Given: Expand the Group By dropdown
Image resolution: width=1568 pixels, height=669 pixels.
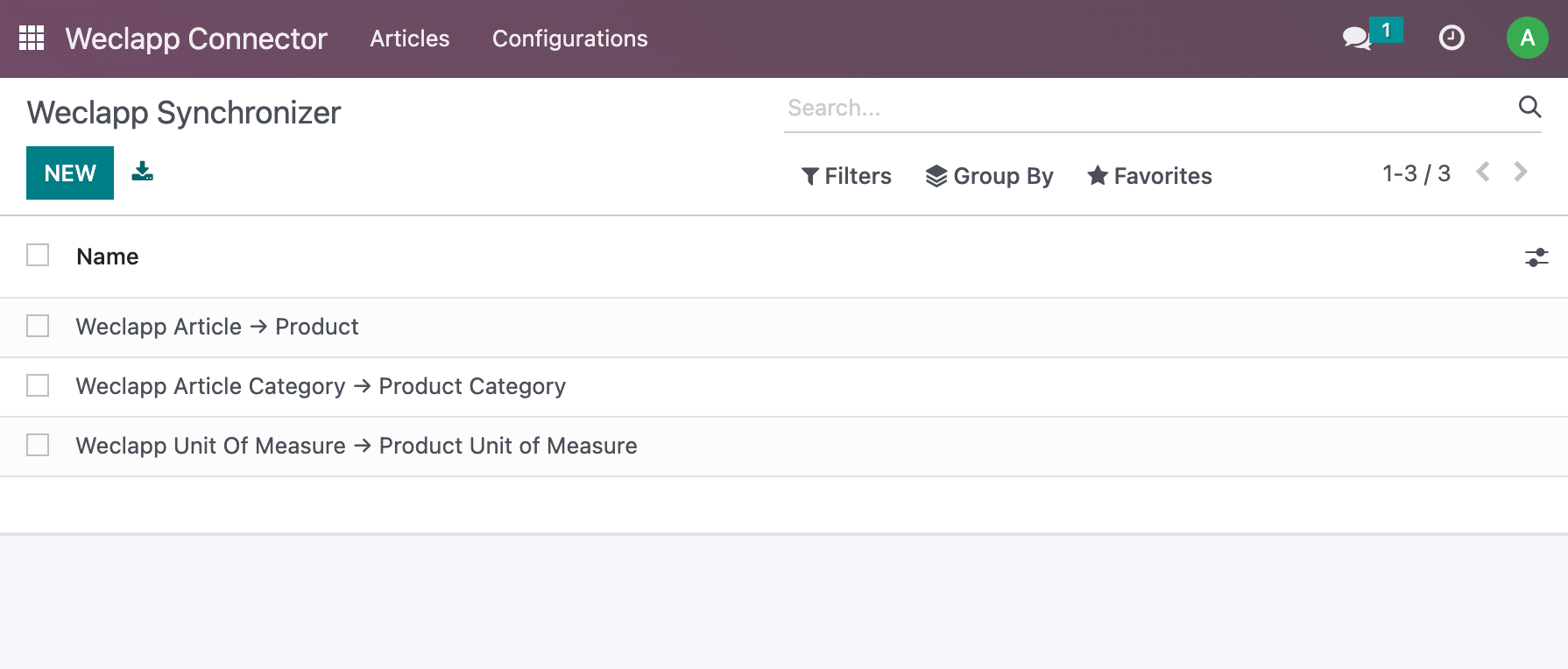Looking at the screenshot, I should point(990,176).
